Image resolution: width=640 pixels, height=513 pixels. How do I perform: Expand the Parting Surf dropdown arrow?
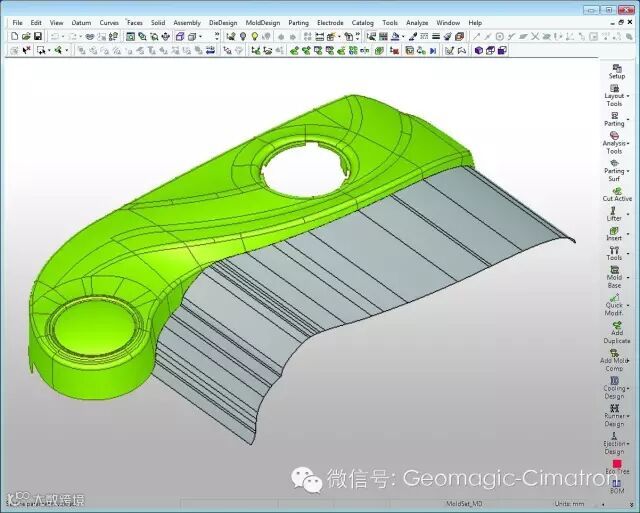628,171
